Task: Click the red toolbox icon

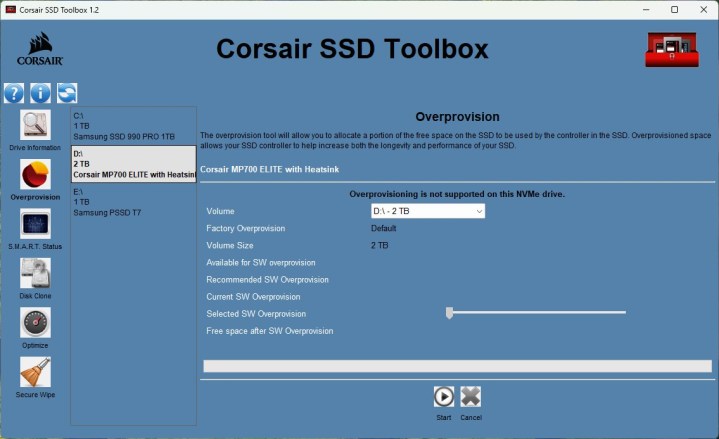Action: tap(671, 50)
